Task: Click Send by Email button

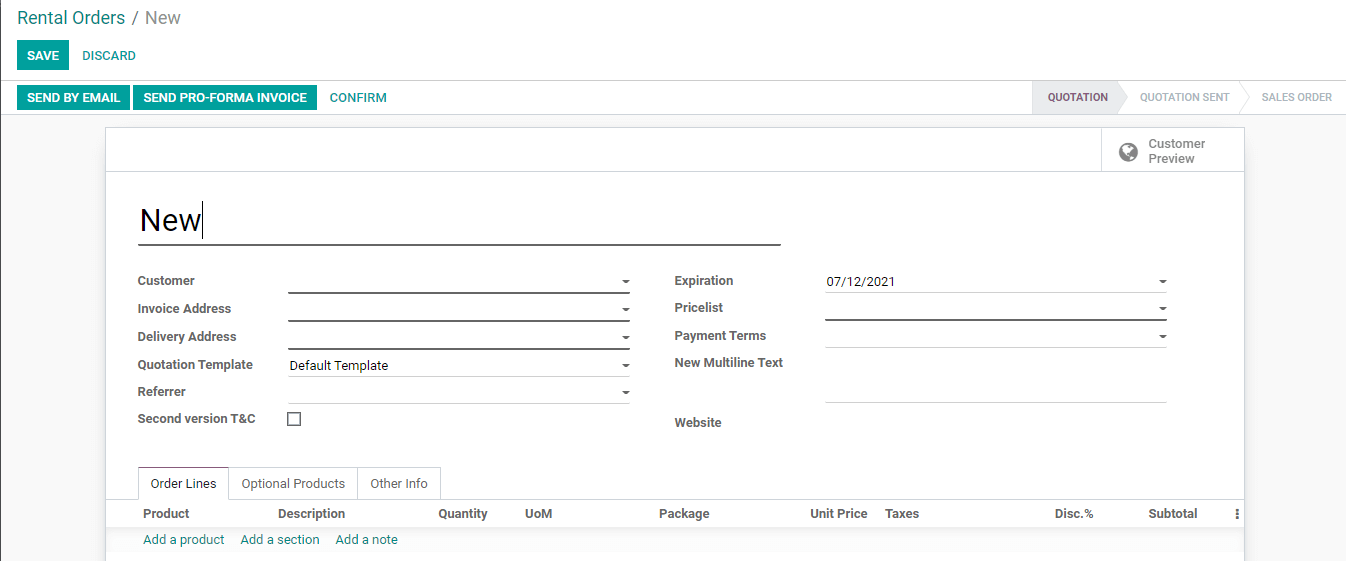Action: [73, 98]
